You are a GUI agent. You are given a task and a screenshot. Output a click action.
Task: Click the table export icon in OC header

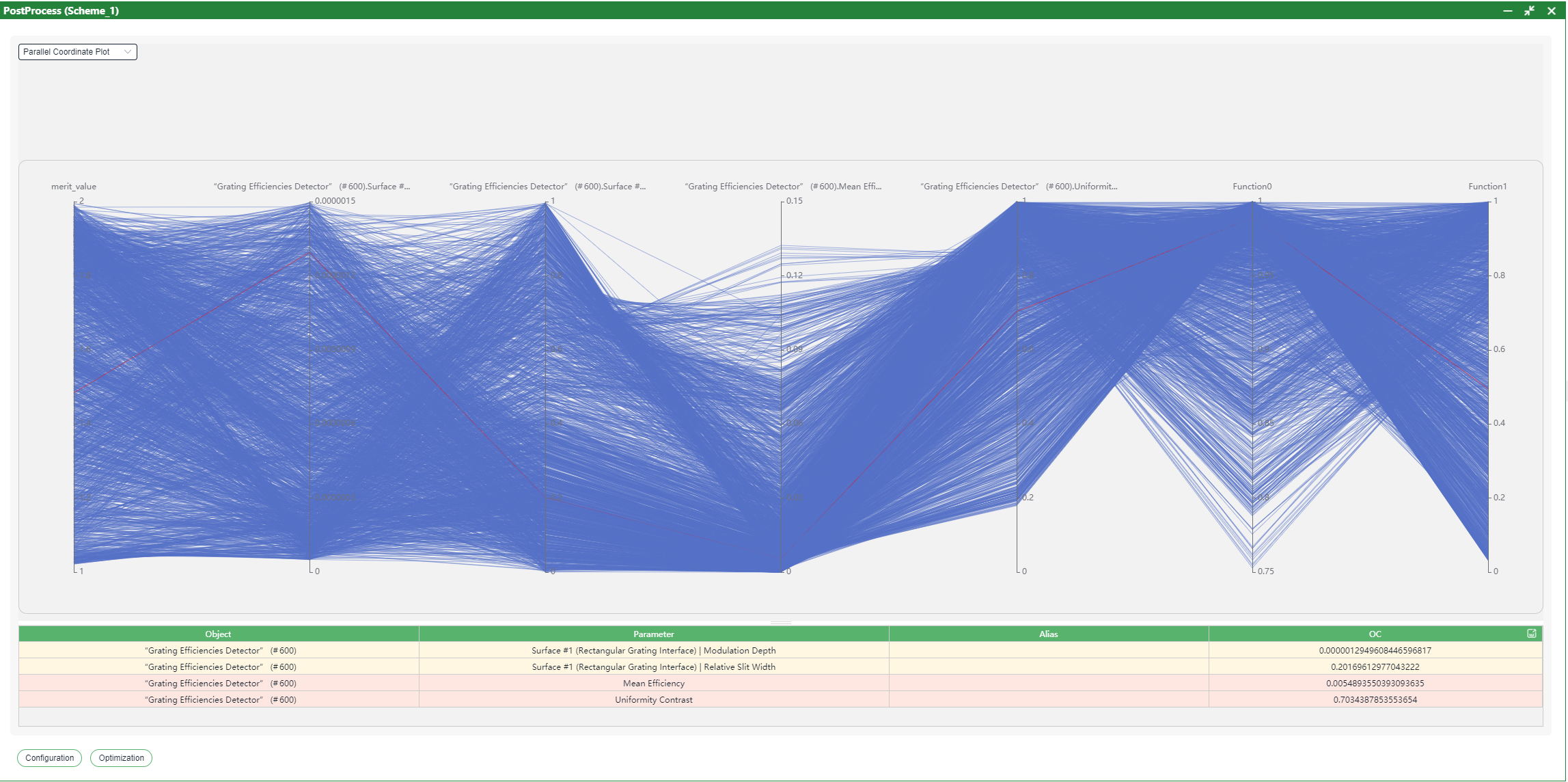coord(1531,634)
